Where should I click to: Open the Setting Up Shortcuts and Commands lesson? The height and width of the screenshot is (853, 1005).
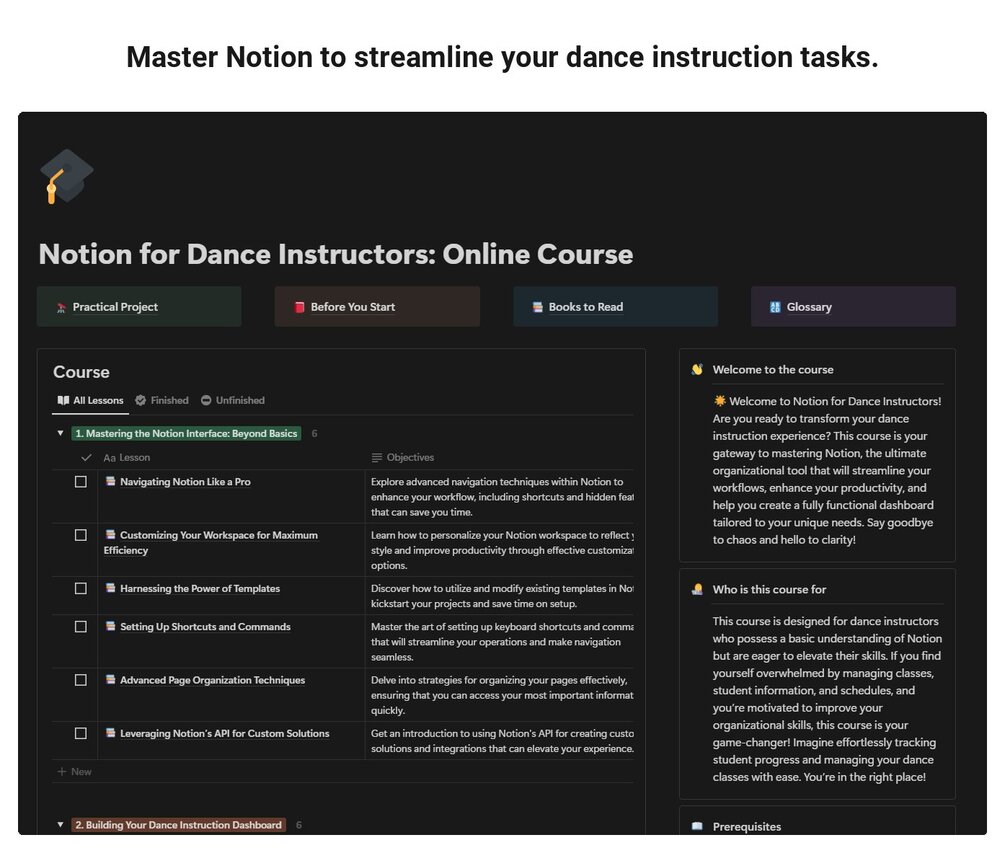tap(205, 626)
